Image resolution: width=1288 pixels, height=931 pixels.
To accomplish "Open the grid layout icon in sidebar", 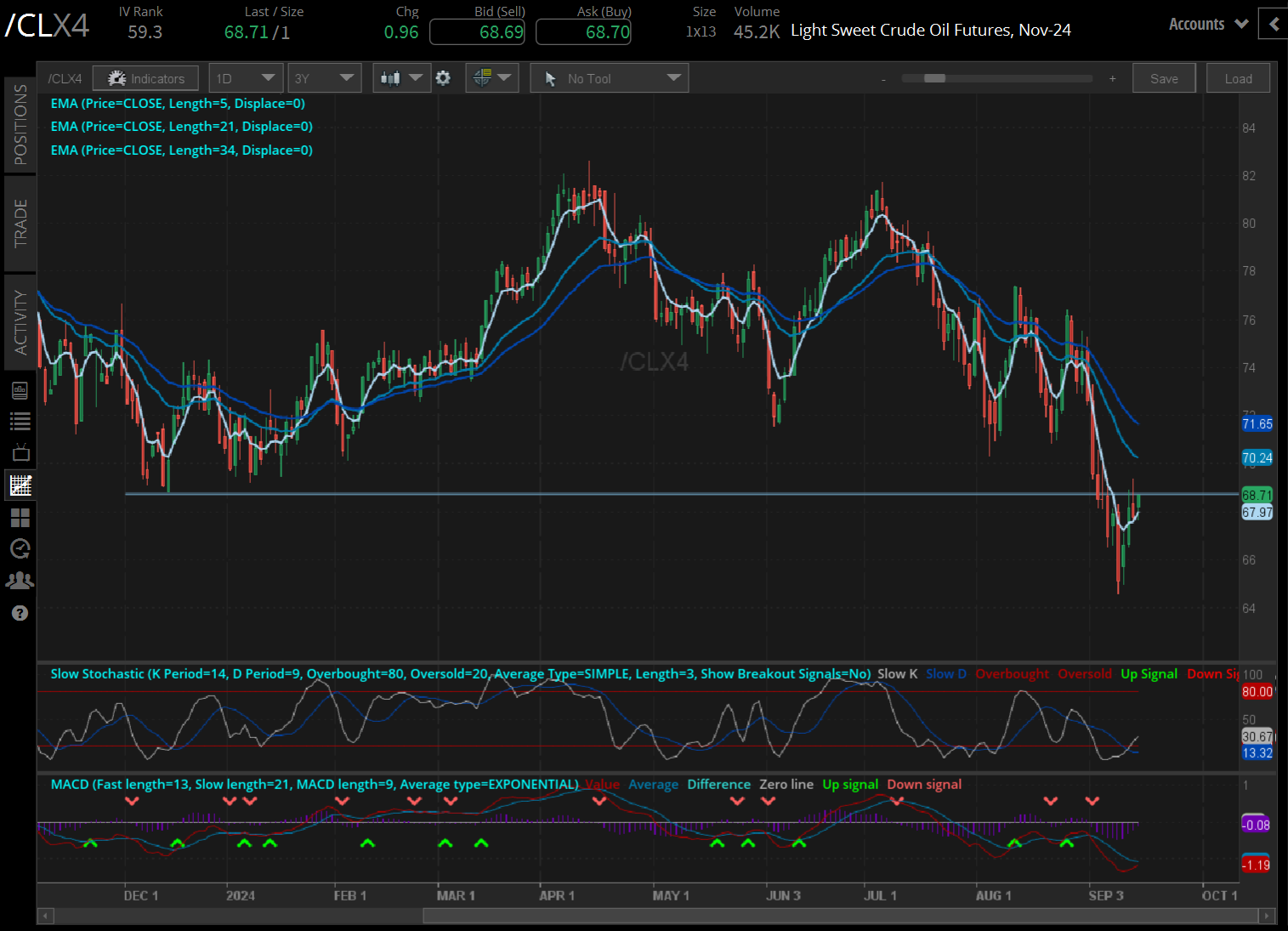I will click(20, 517).
